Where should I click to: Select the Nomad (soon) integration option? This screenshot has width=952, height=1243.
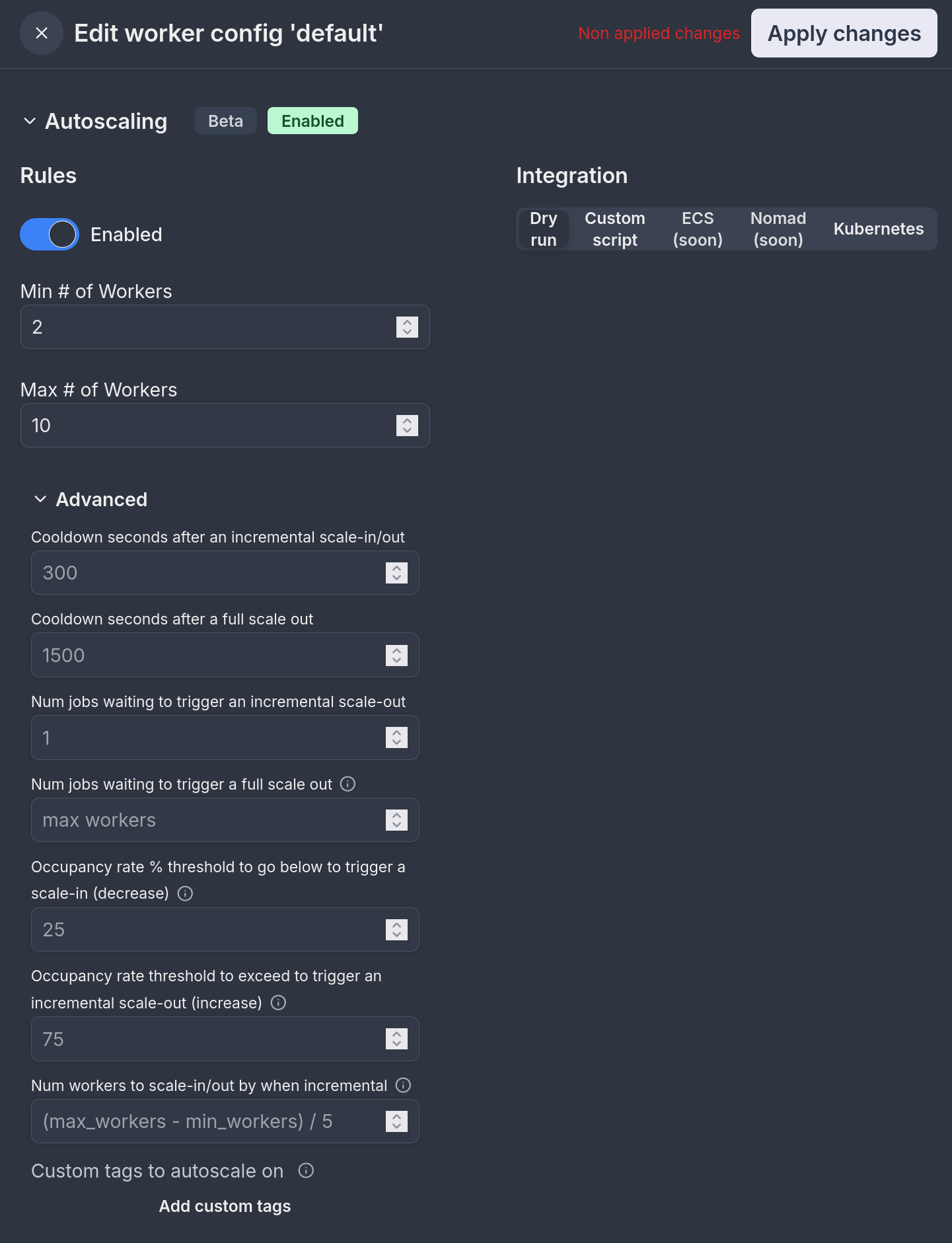coord(778,229)
